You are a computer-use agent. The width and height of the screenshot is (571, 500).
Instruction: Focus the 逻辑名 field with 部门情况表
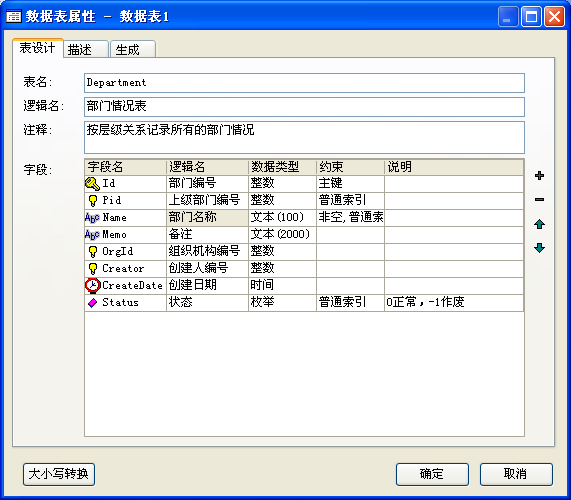tap(304, 107)
